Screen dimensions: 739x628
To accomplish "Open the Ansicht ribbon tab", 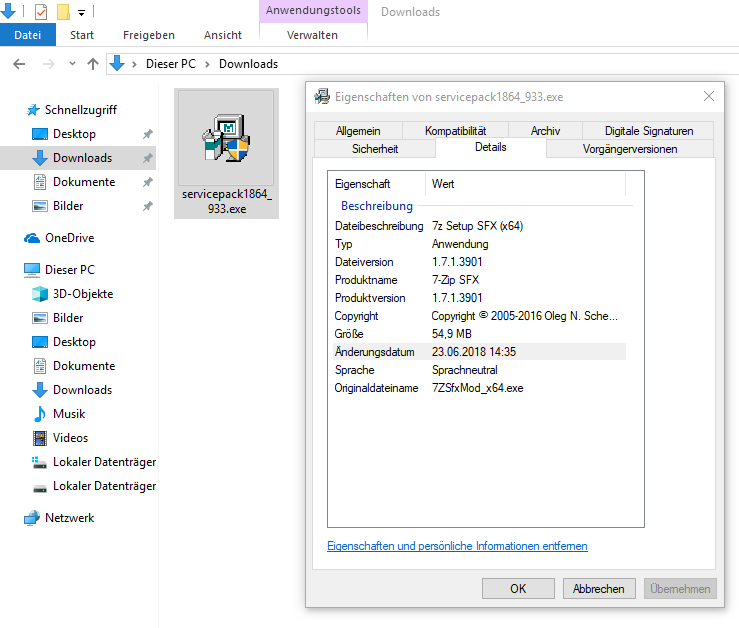I will pos(222,35).
